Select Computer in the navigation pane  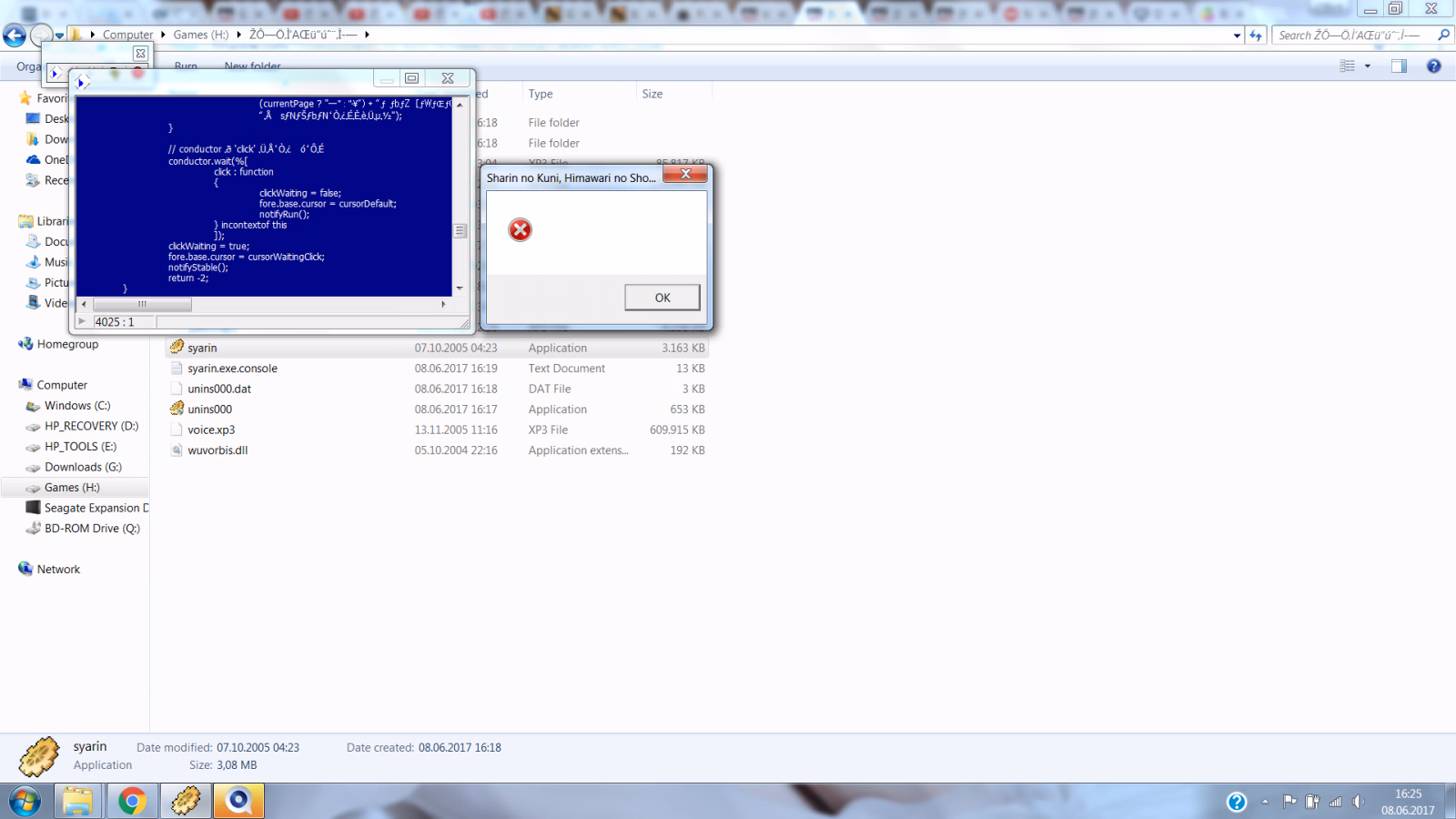pos(62,385)
